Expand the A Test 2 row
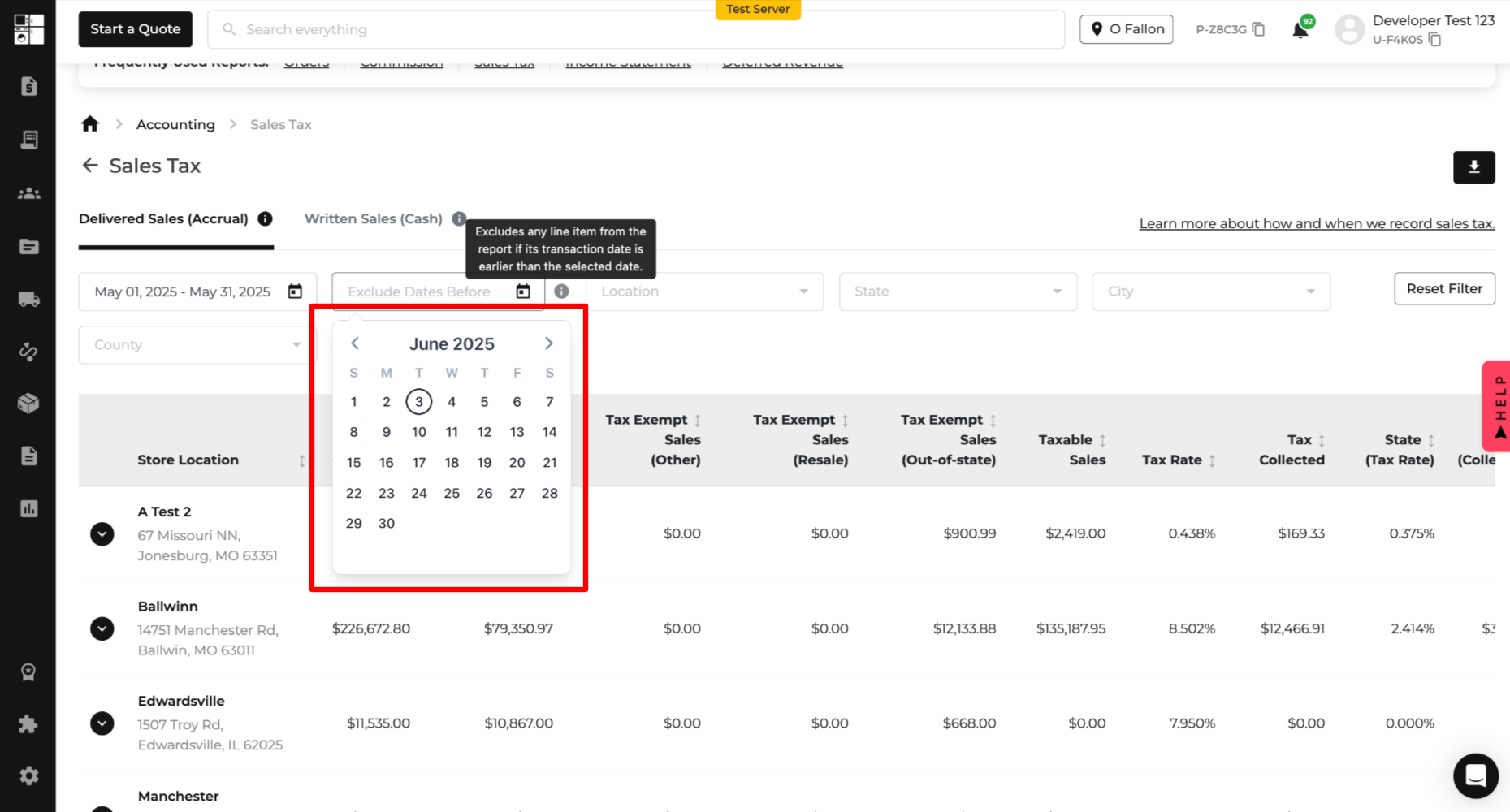Screen dimensions: 1510x812 [102, 534]
